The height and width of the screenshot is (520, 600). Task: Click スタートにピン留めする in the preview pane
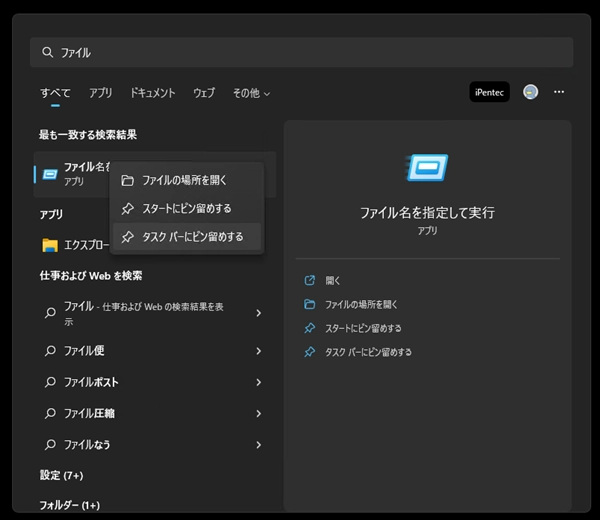(363, 328)
